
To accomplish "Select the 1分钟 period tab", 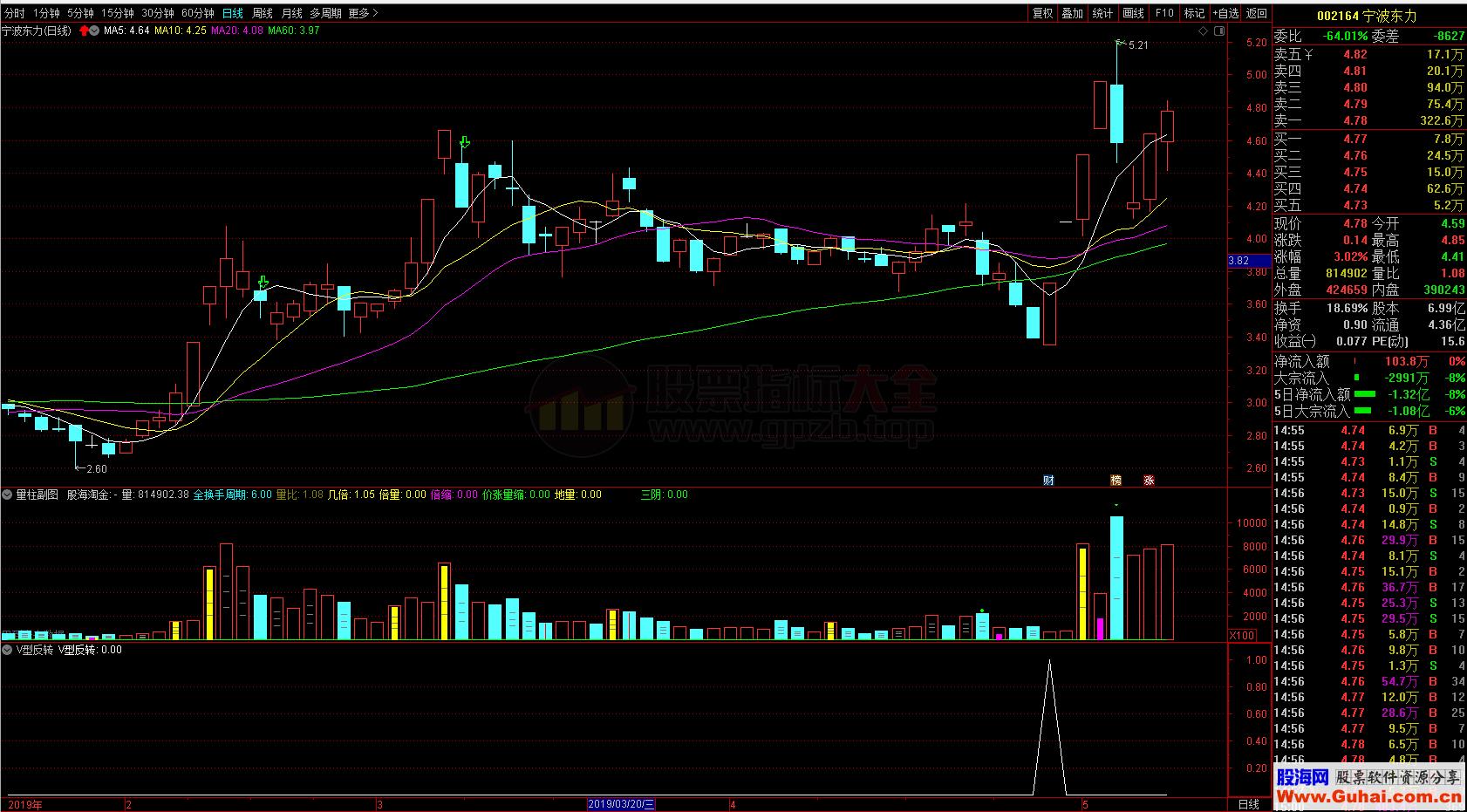I will [x=46, y=13].
